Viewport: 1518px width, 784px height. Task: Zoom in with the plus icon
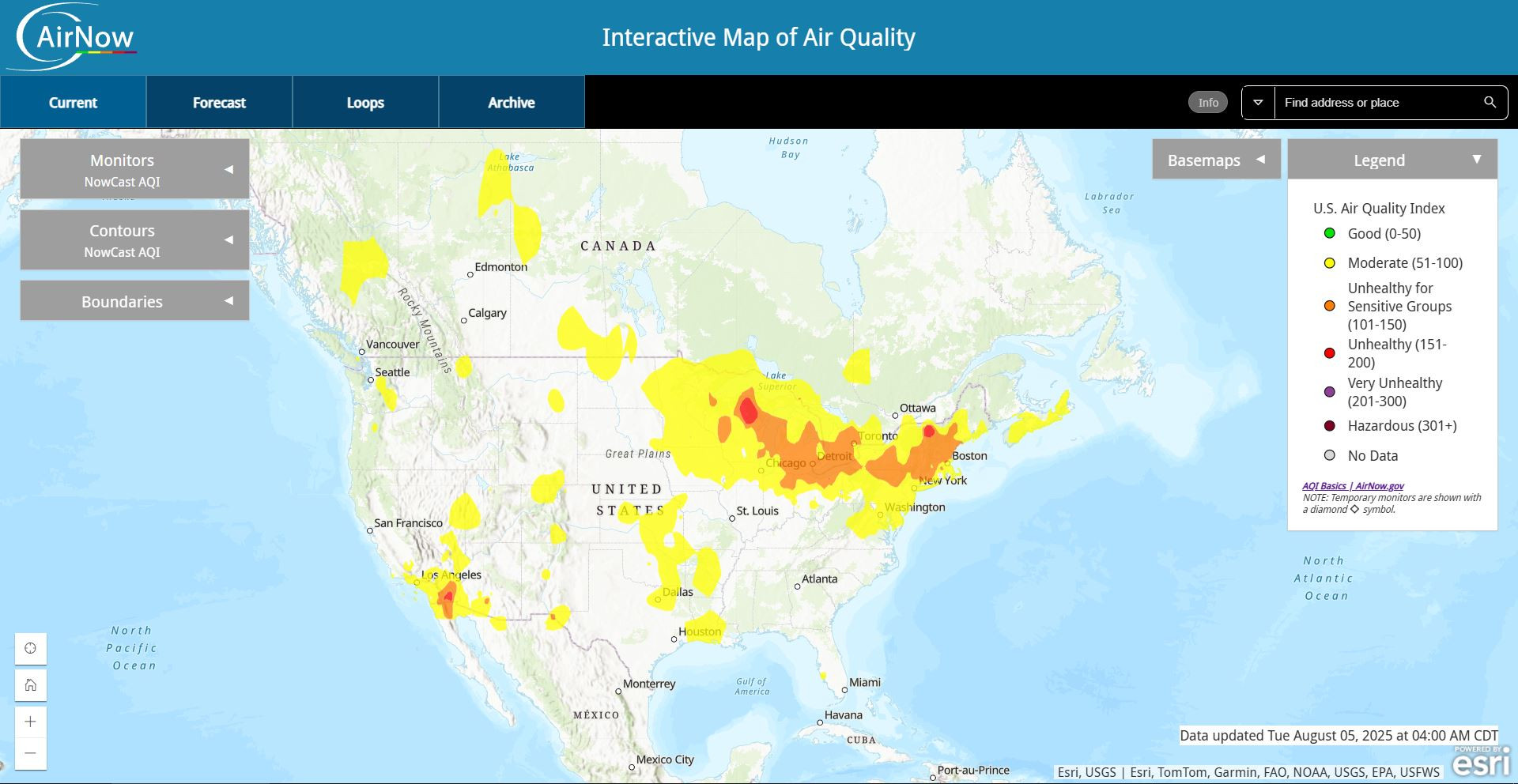31,722
